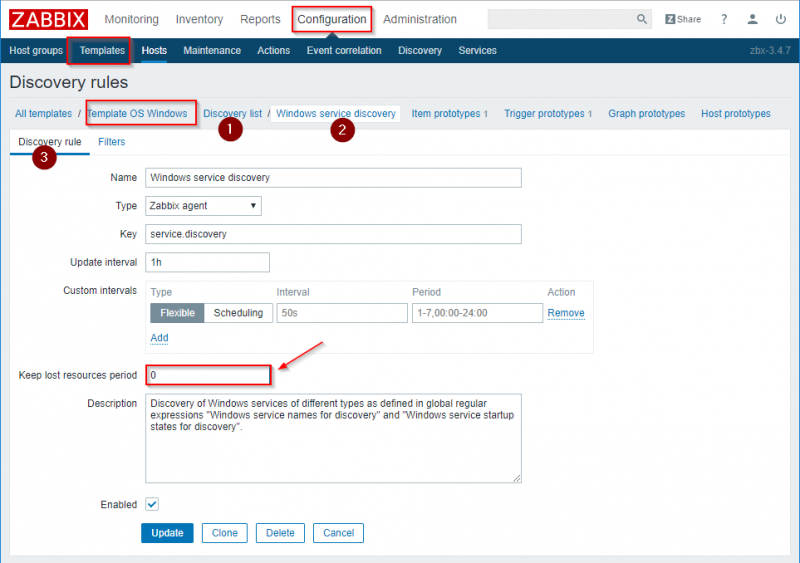This screenshot has width=800, height=563.
Task: Go to Actions submenu
Action: point(273,51)
